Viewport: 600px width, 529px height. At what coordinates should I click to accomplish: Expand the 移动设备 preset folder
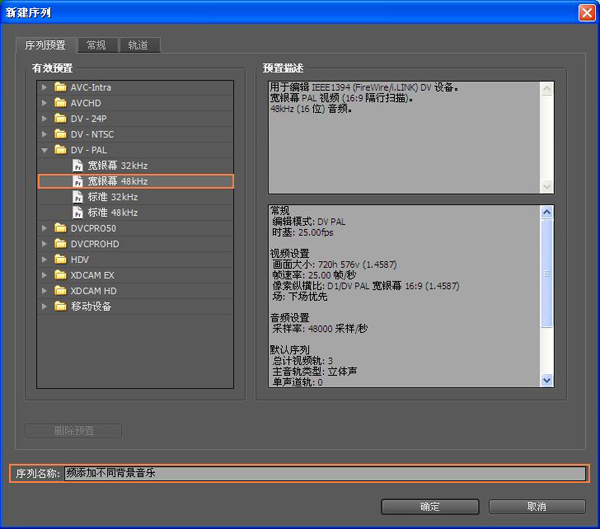(44, 306)
